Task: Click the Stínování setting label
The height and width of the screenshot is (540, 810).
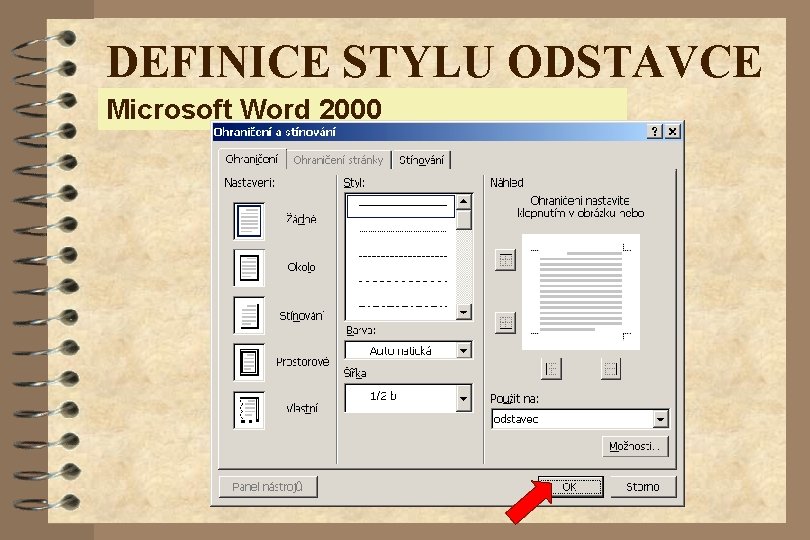Action: pyautogui.click(x=302, y=316)
